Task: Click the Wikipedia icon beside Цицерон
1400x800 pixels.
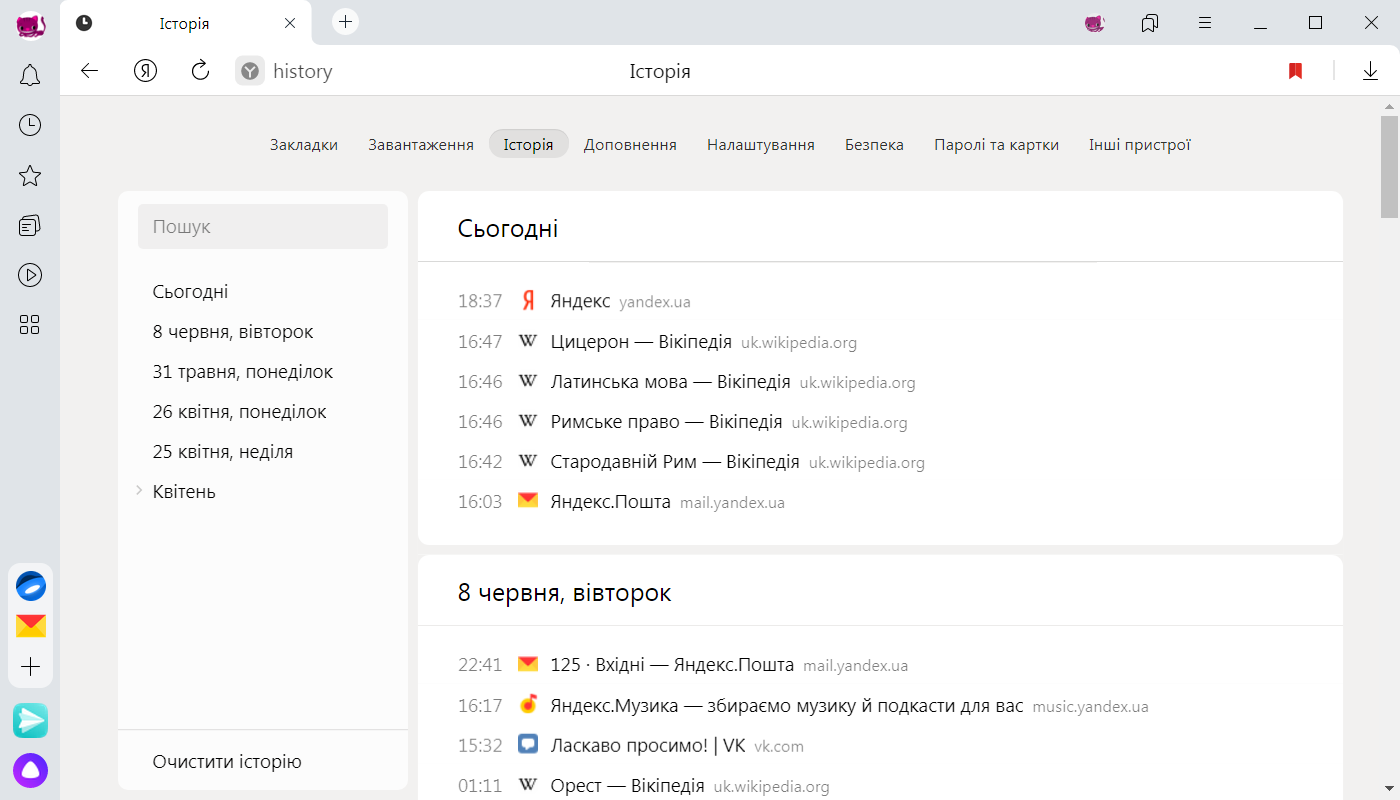Action: 528,341
